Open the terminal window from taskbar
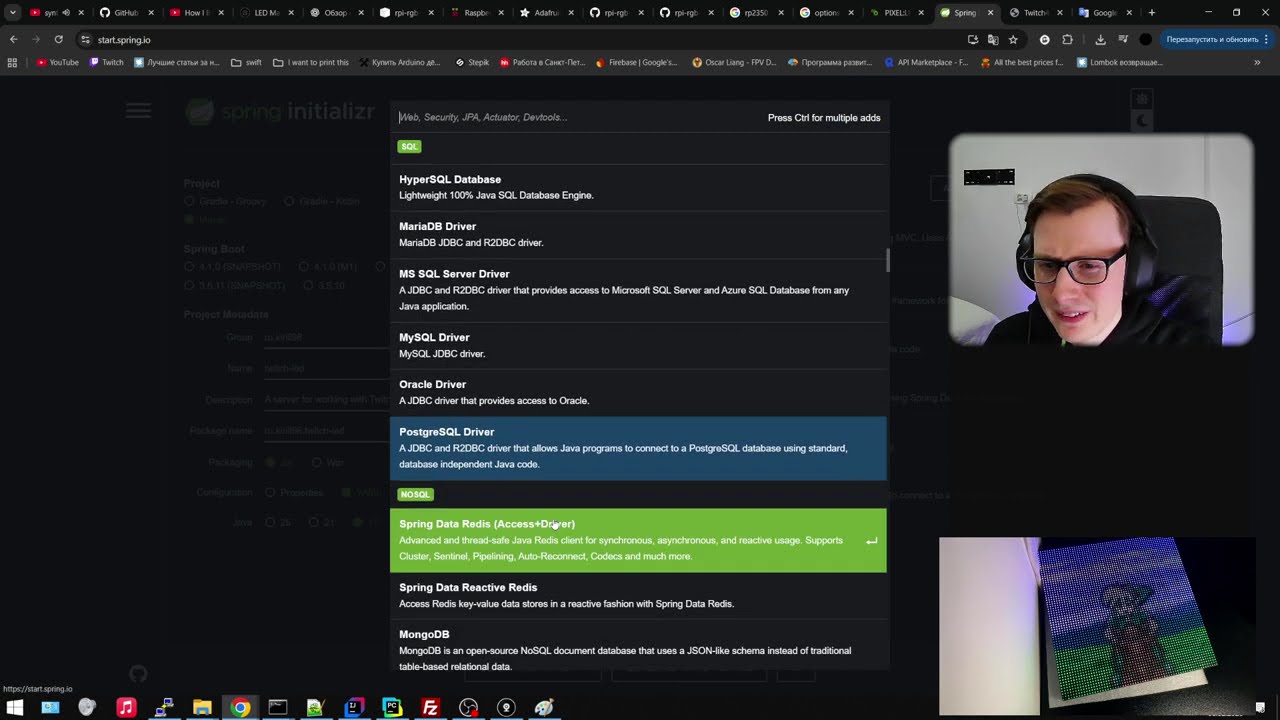The width and height of the screenshot is (1280, 720). coord(278,707)
